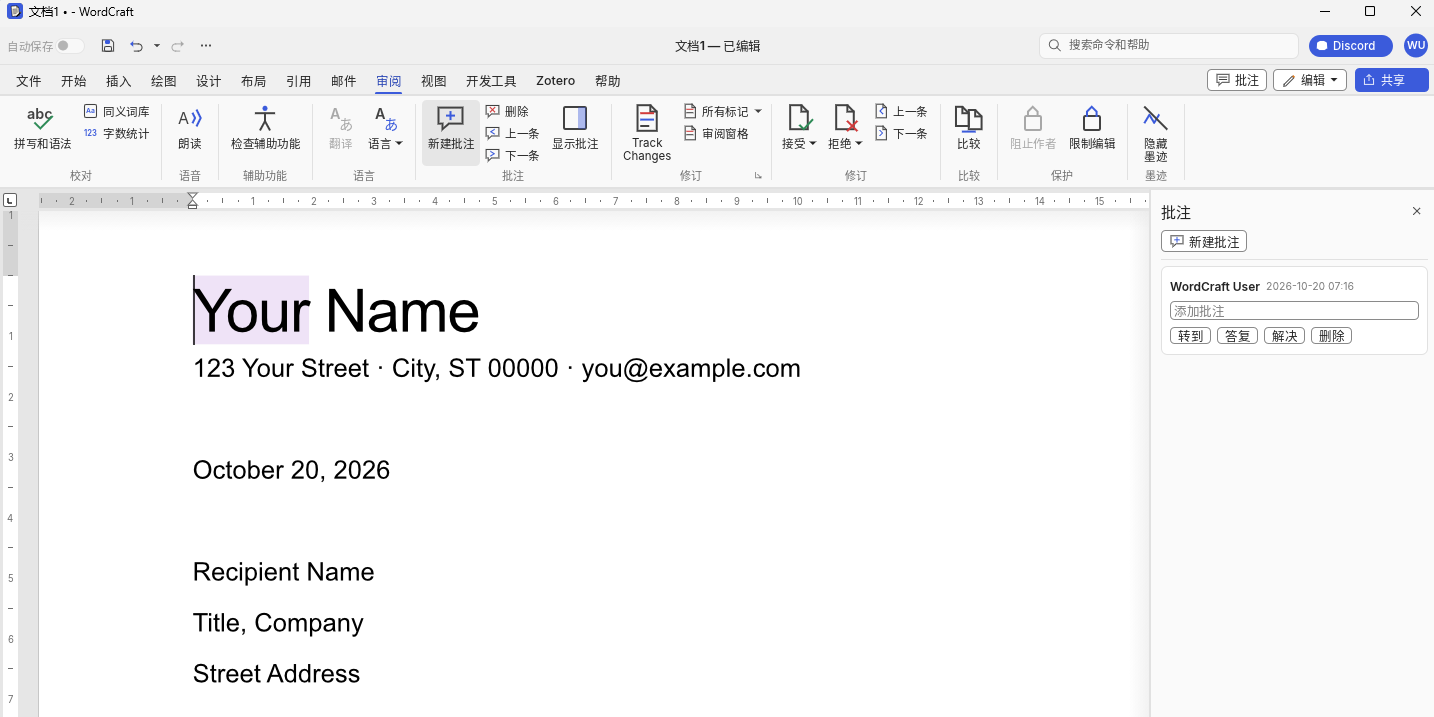The height and width of the screenshot is (717, 1434).
Task: Open the 文件 menu tab
Action: pos(29,81)
